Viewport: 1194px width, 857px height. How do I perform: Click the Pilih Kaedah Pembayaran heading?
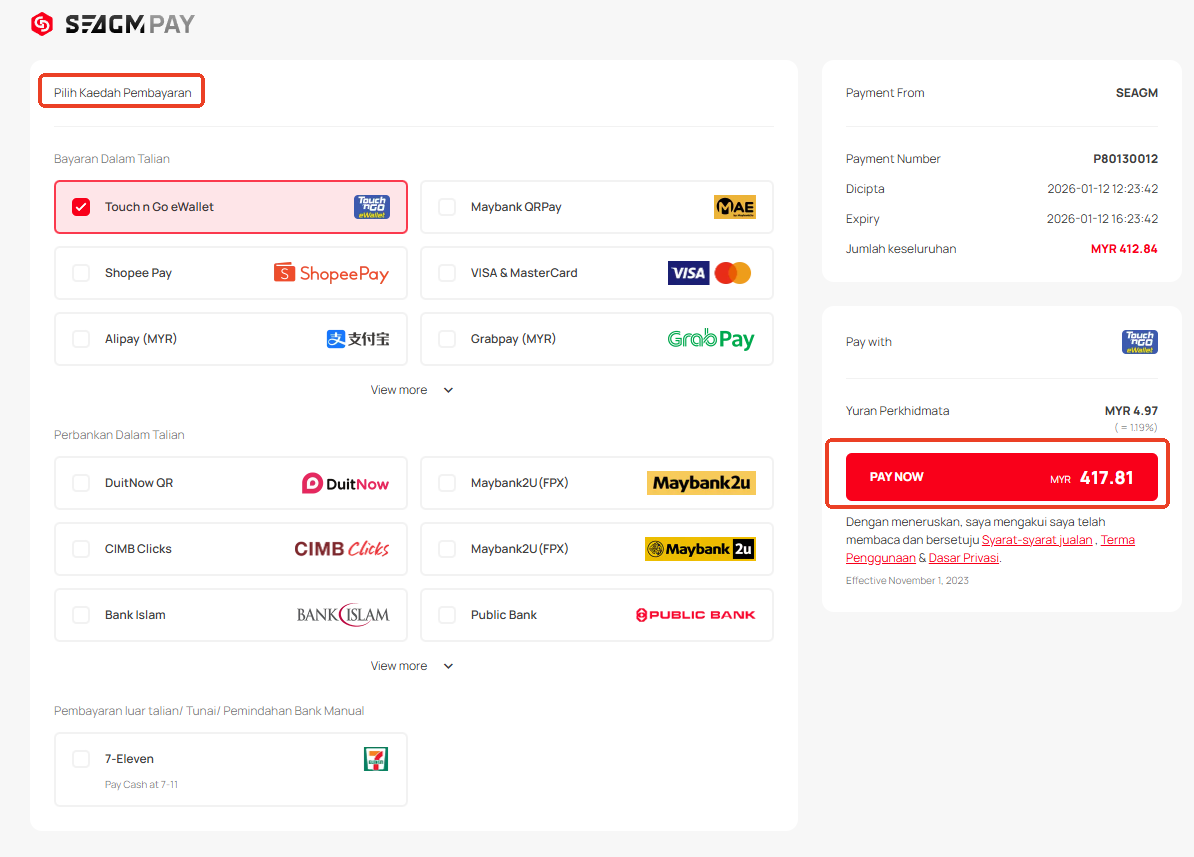pyautogui.click(x=122, y=92)
